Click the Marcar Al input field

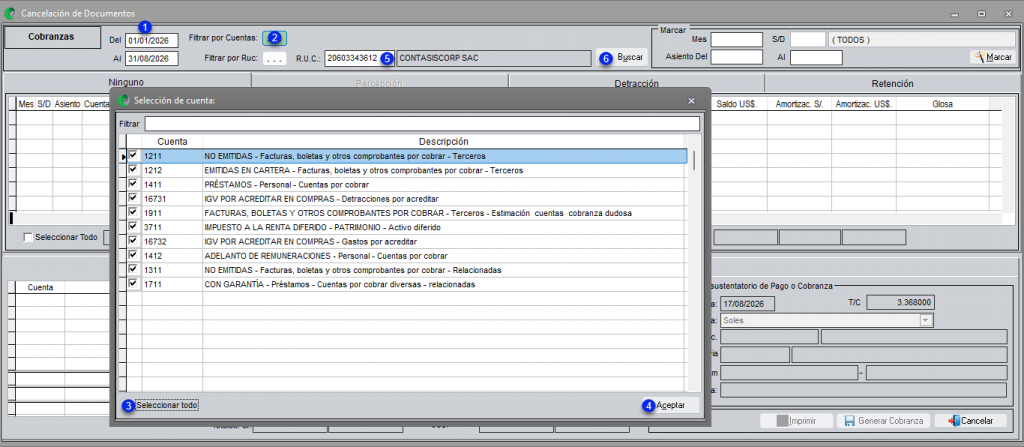pyautogui.click(x=816, y=58)
